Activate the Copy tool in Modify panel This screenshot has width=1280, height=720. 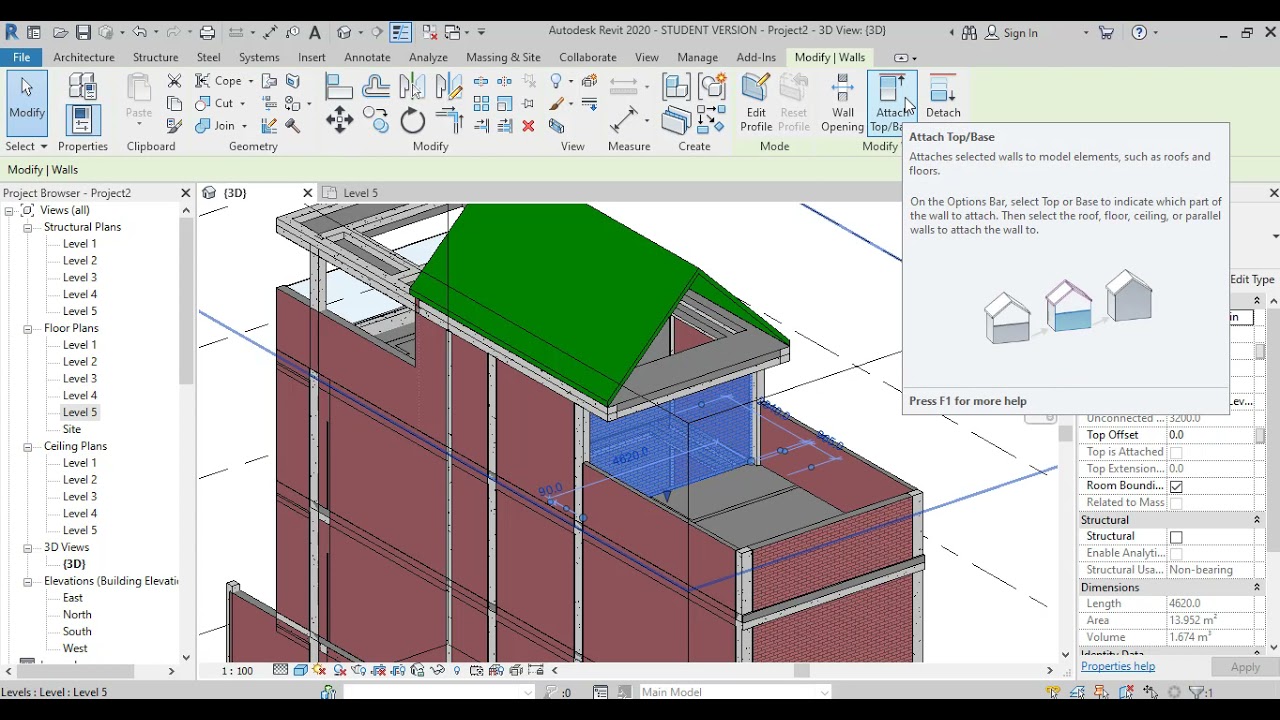tap(376, 121)
